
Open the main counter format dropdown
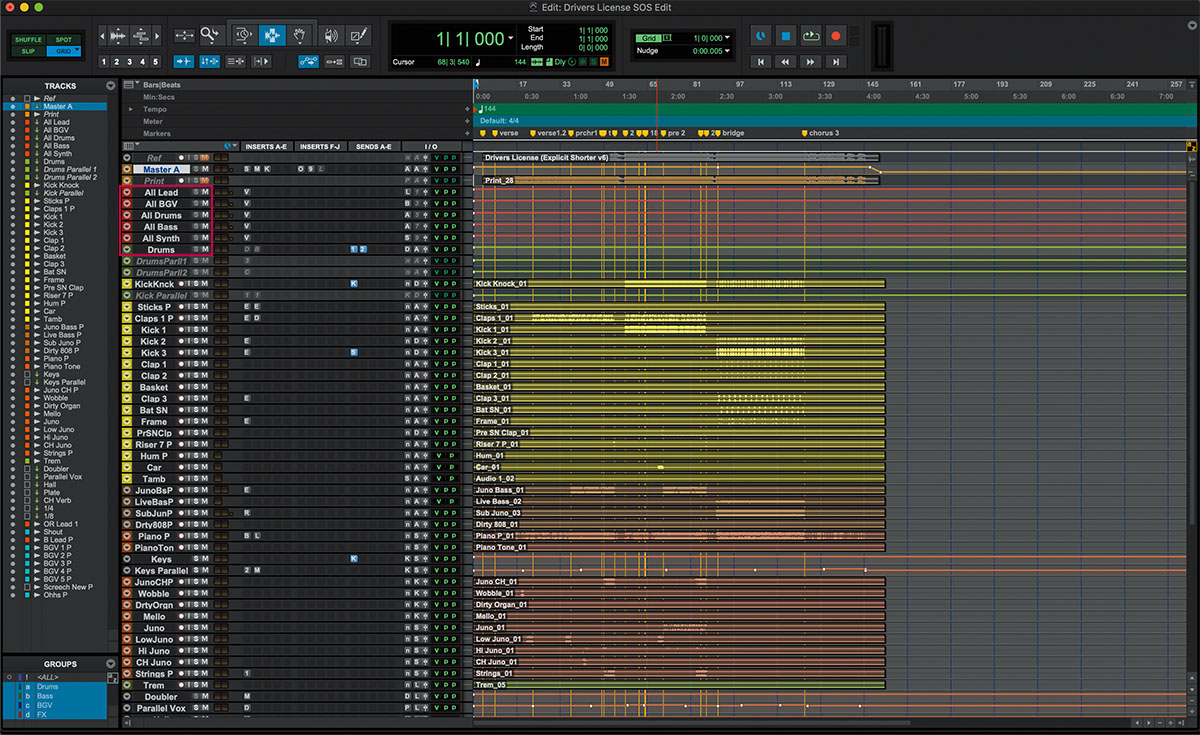511,37
